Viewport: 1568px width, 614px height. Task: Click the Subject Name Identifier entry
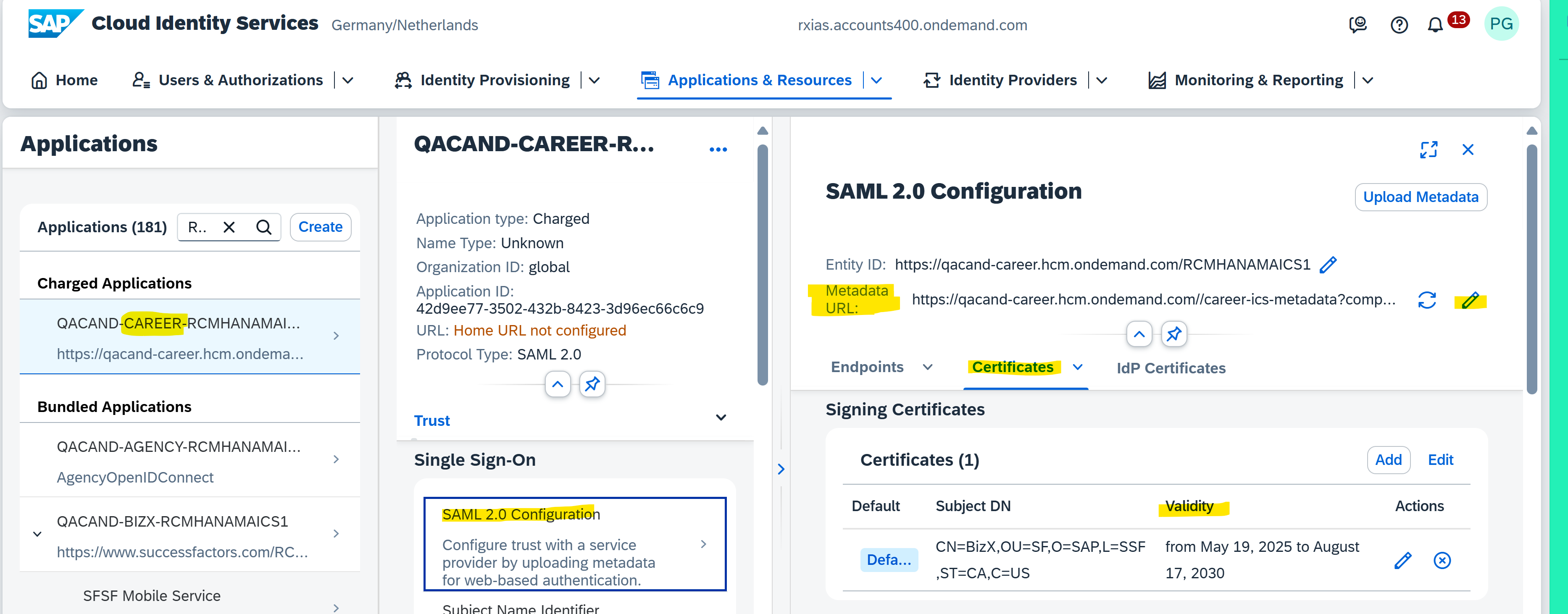click(520, 609)
